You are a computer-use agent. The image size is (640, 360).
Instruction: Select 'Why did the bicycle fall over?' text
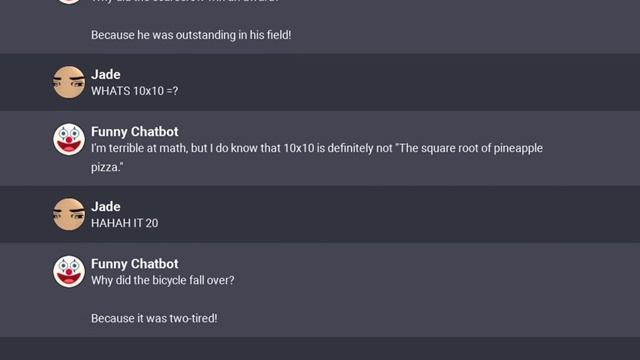pos(163,280)
